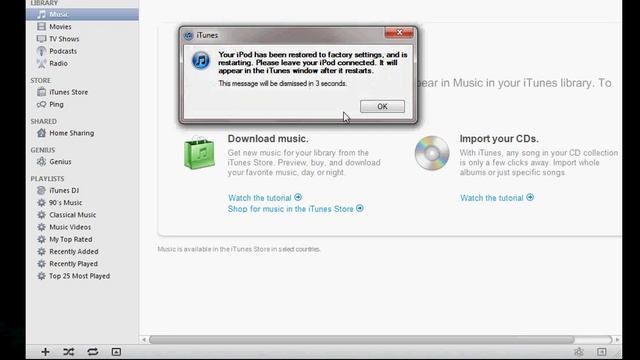Click the Genius atom icon in sidebar
This screenshot has height=360, width=640.
pos(41,162)
